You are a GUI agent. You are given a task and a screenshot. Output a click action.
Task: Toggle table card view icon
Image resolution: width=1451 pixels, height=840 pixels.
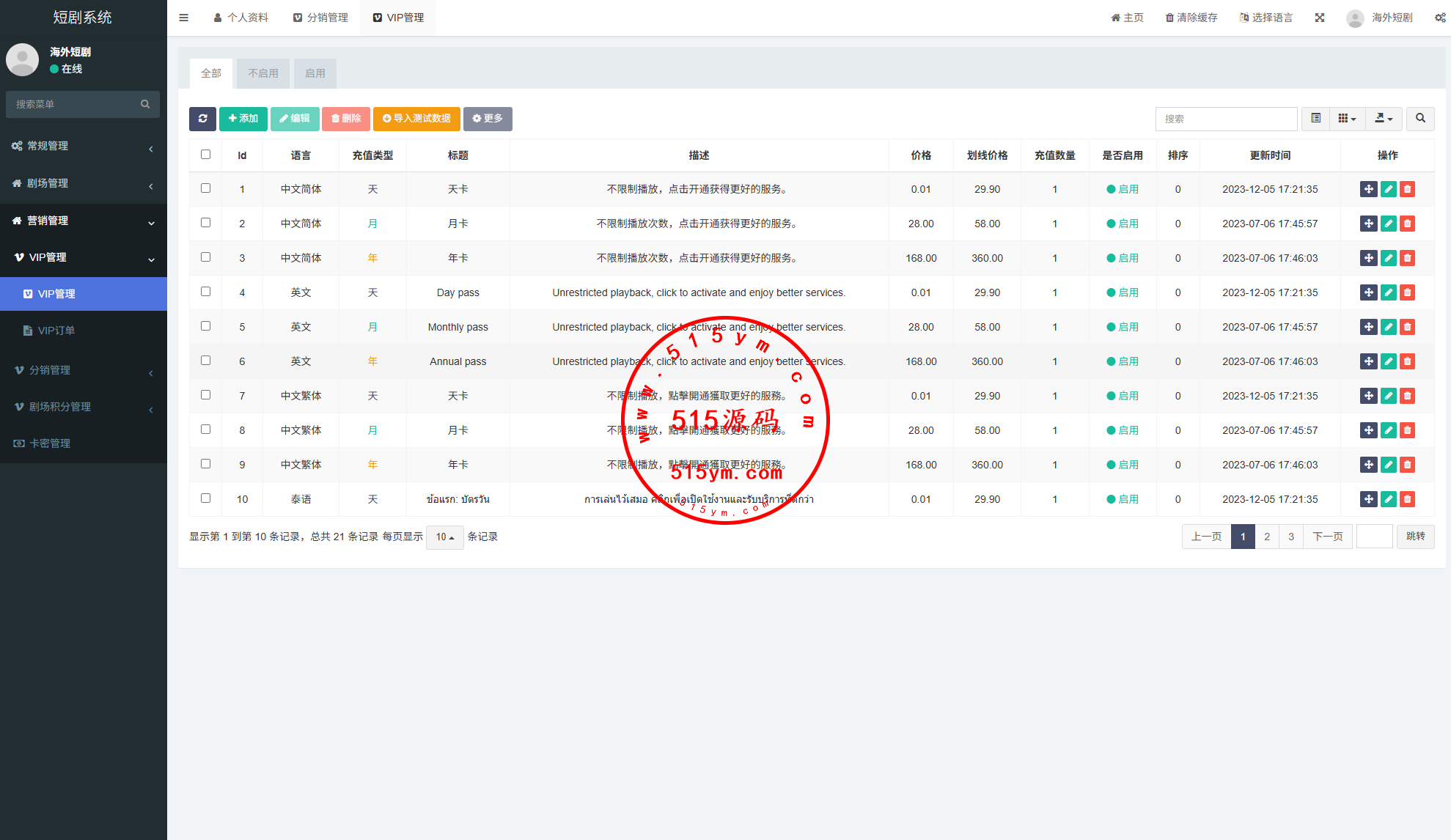[x=1316, y=119]
